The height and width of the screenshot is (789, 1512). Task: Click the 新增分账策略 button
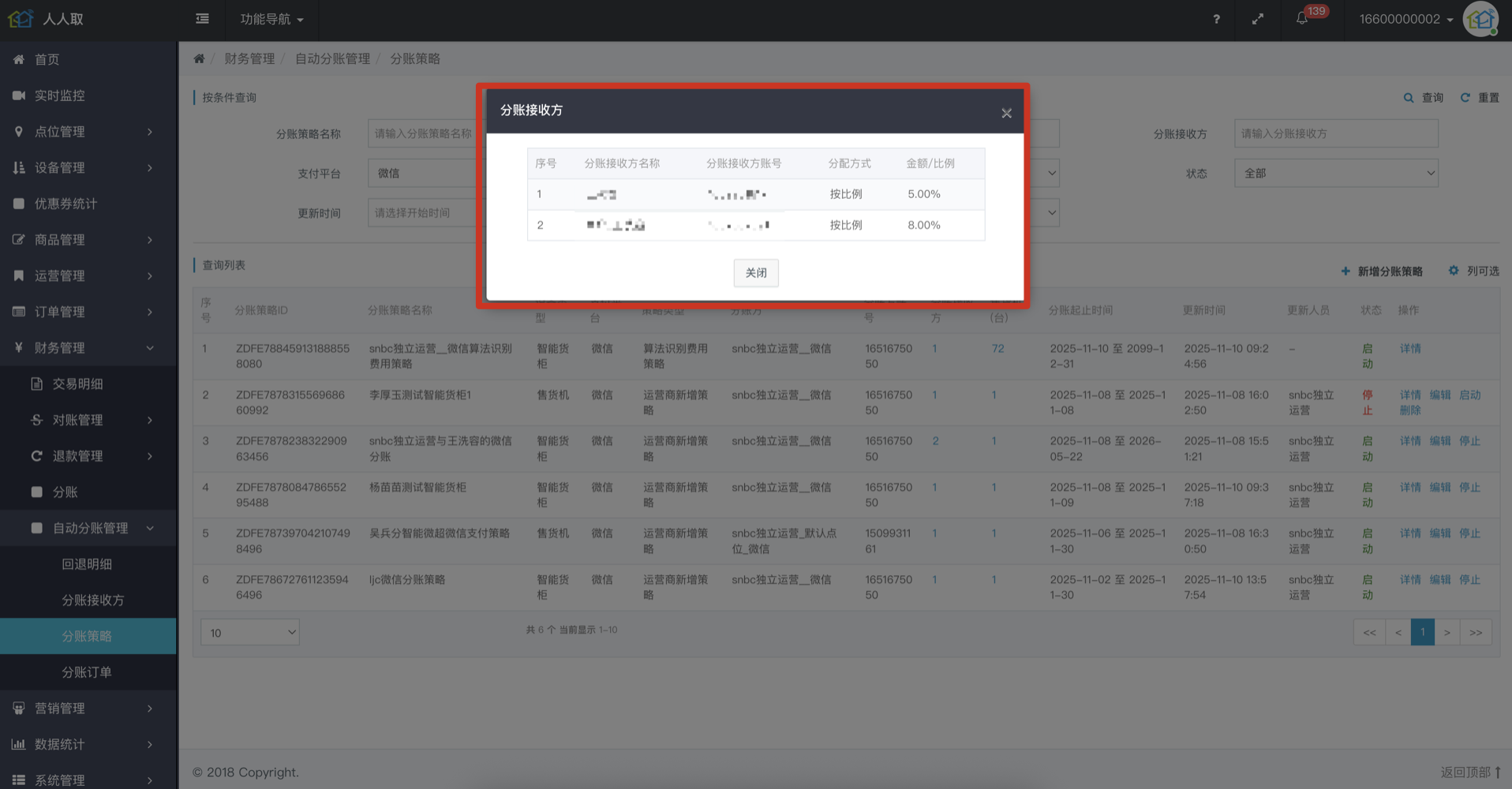[1382, 271]
